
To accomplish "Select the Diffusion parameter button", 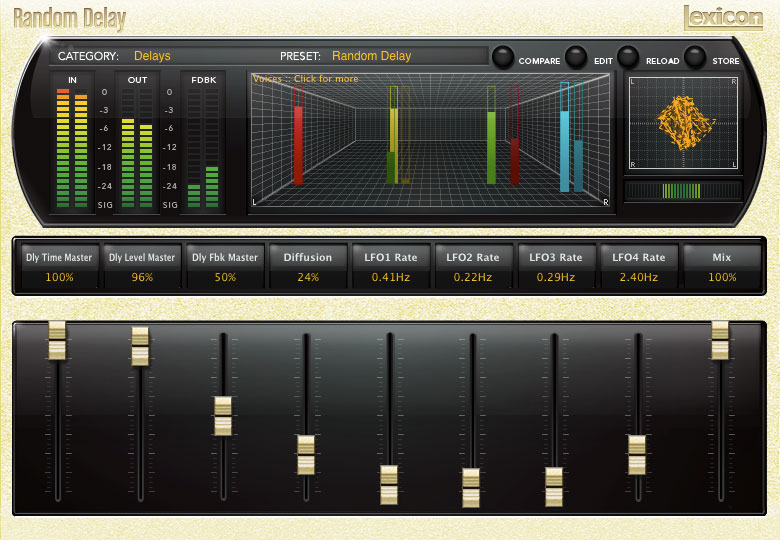I will (x=308, y=266).
